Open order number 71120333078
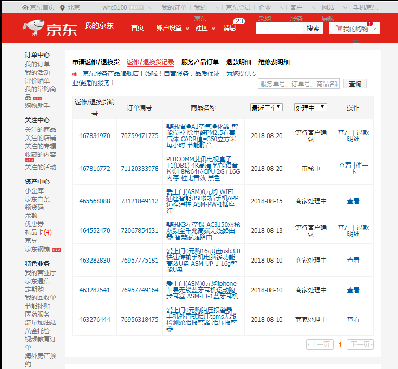Image resolution: width=398 pixels, height=369 pixels. [x=139, y=169]
